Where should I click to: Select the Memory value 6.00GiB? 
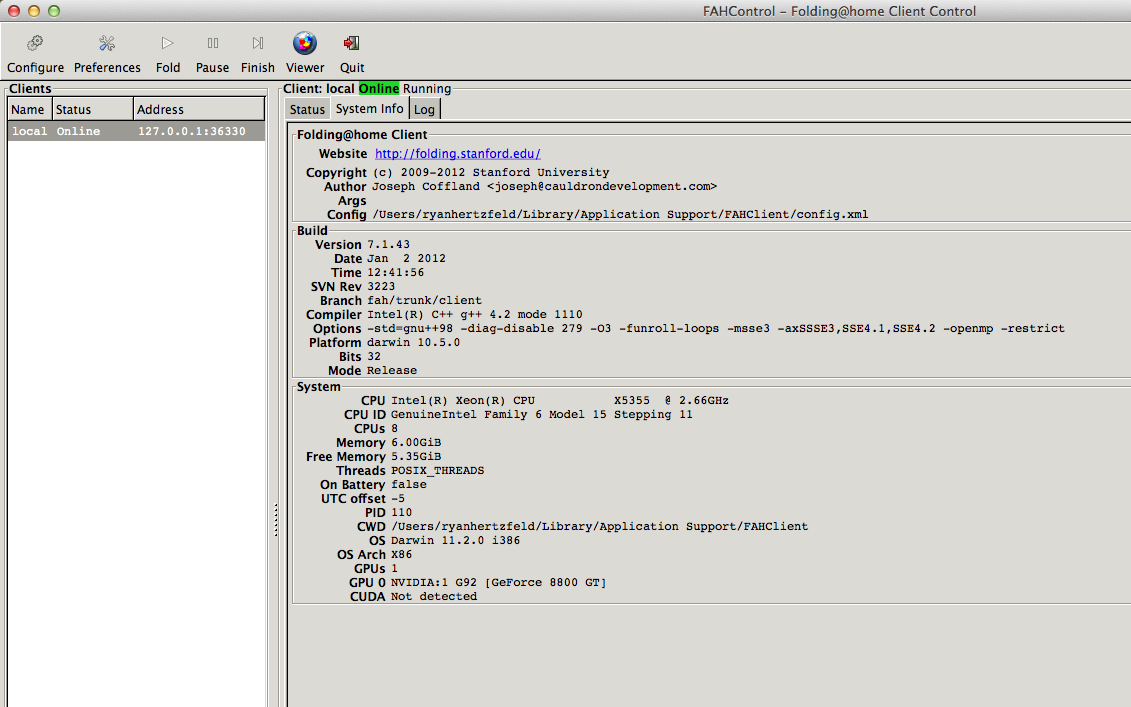tap(416, 442)
